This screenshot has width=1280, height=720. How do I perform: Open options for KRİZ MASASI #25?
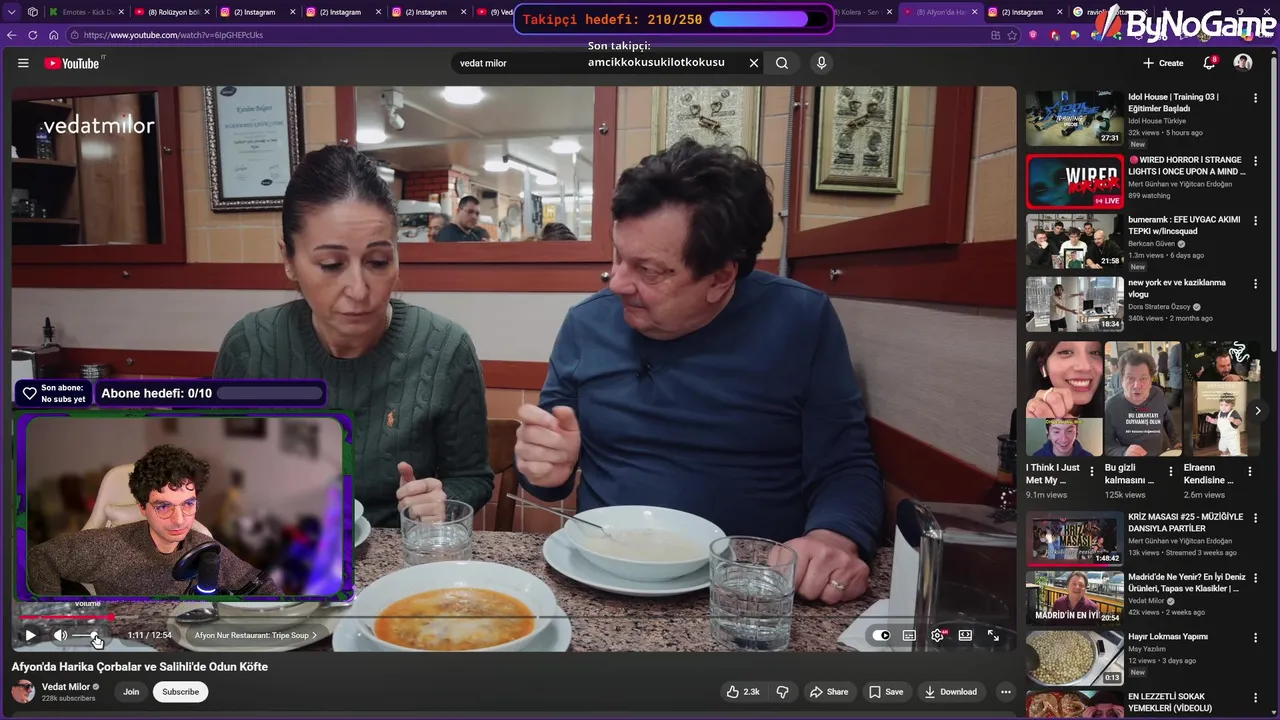[1256, 518]
